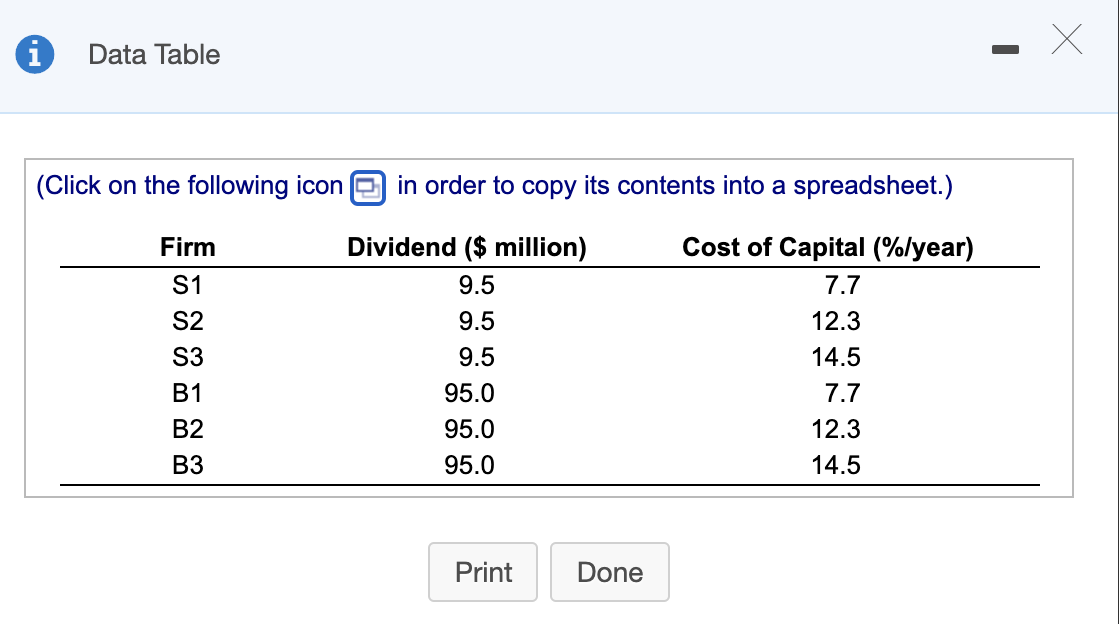Click the Done button
This screenshot has width=1119, height=624.
(x=609, y=572)
